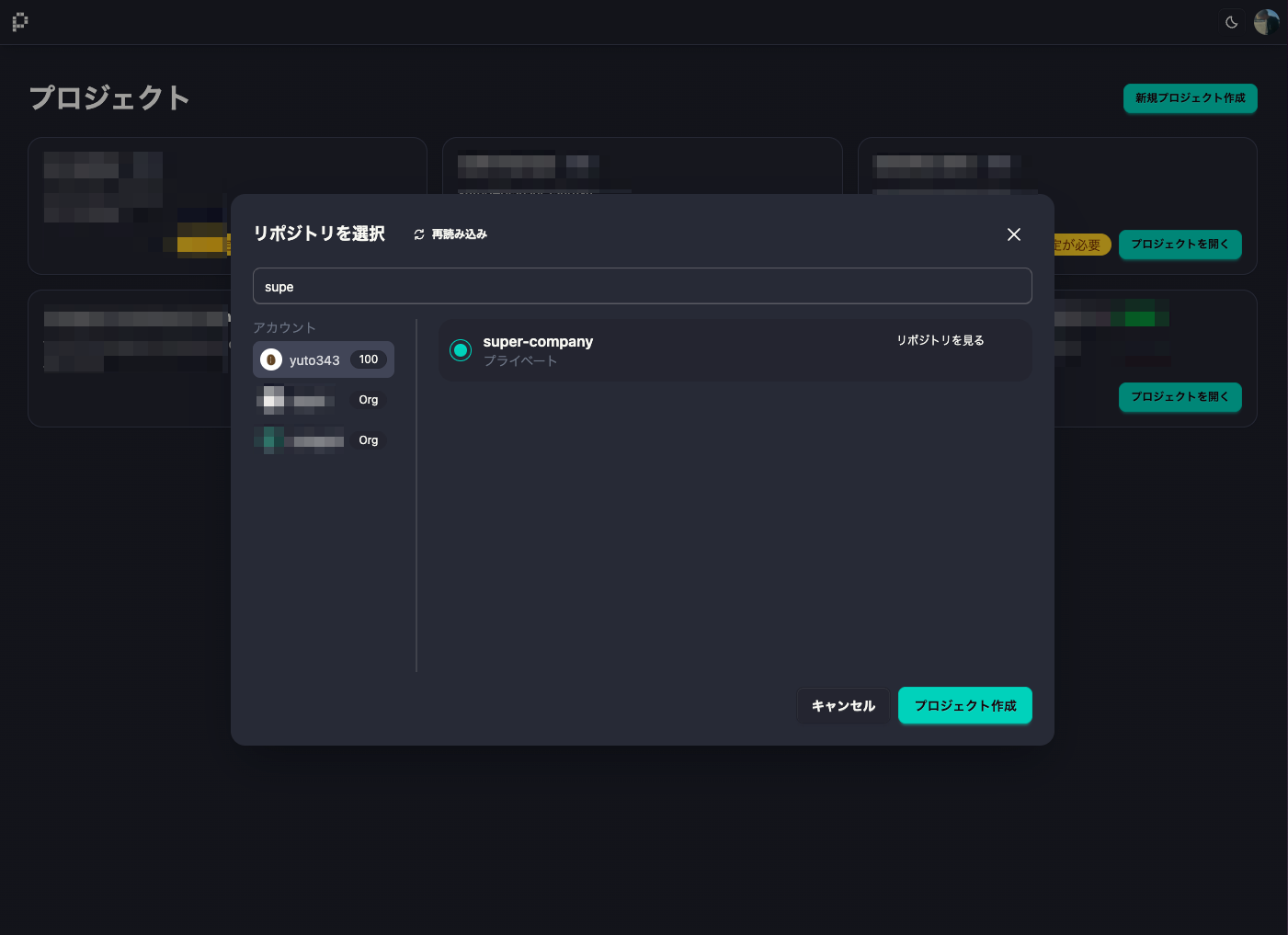This screenshot has width=1288, height=935.
Task: Click the キャンセル button
Action: tap(843, 706)
